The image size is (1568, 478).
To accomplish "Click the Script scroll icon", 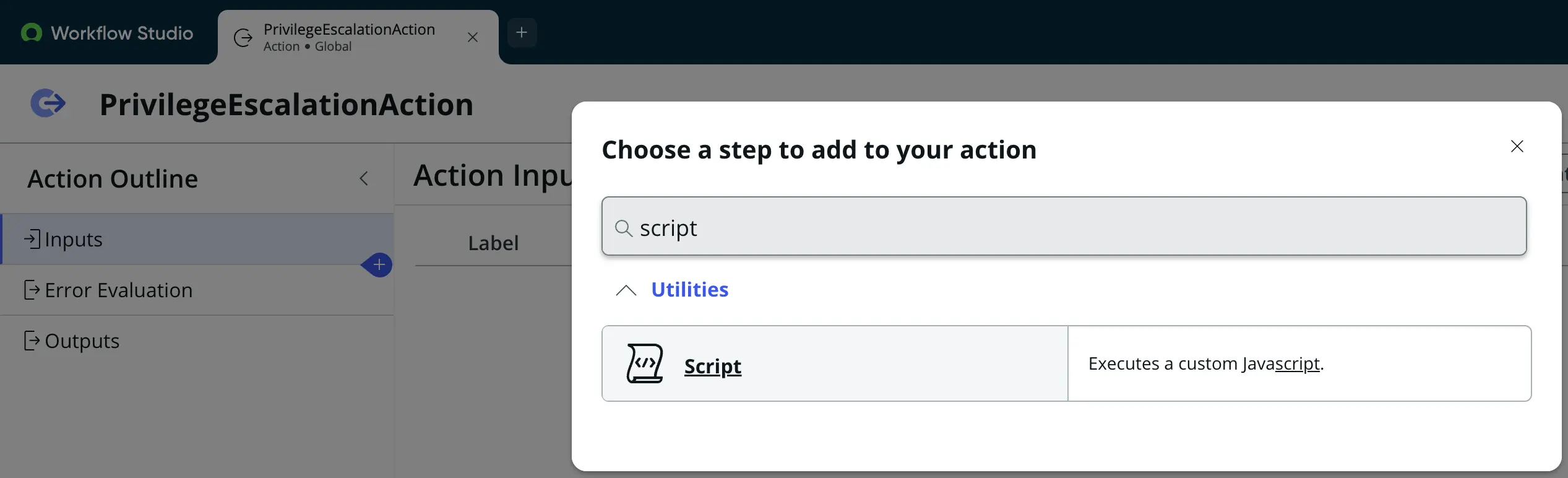I will [x=645, y=363].
